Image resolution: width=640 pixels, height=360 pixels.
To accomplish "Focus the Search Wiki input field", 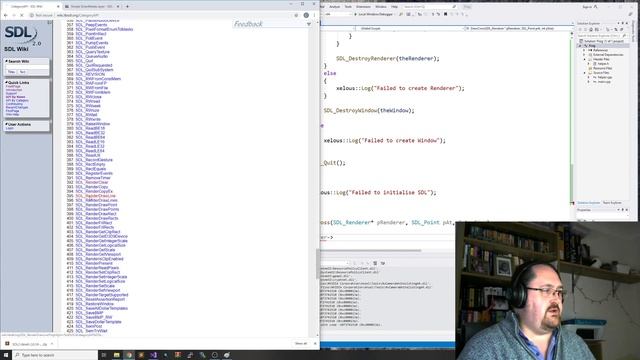I will click(x=27, y=67).
